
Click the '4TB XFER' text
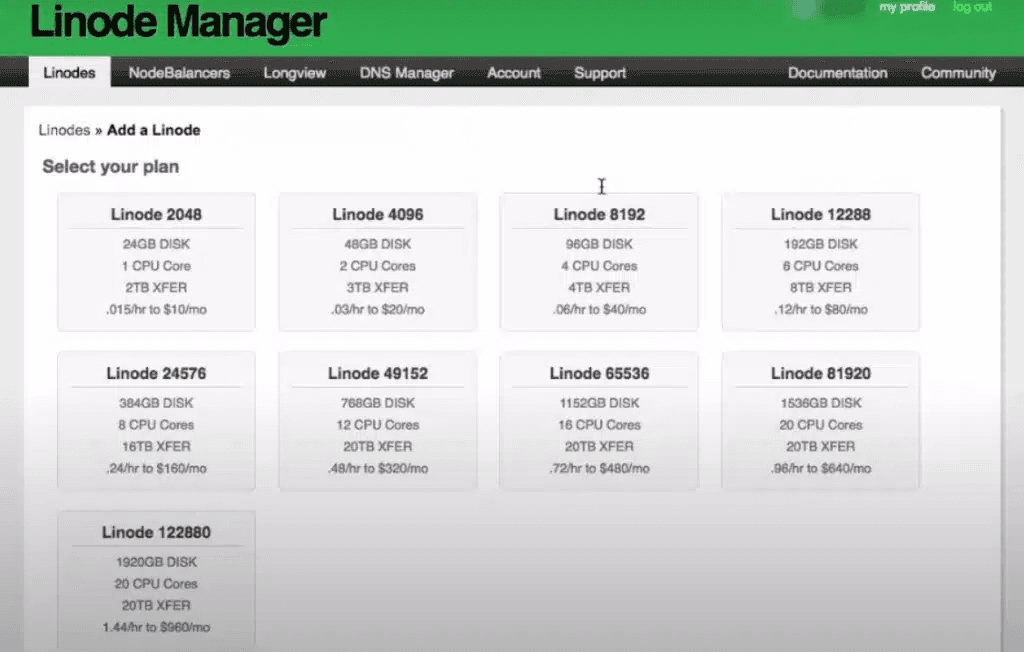pyautogui.click(x=599, y=287)
